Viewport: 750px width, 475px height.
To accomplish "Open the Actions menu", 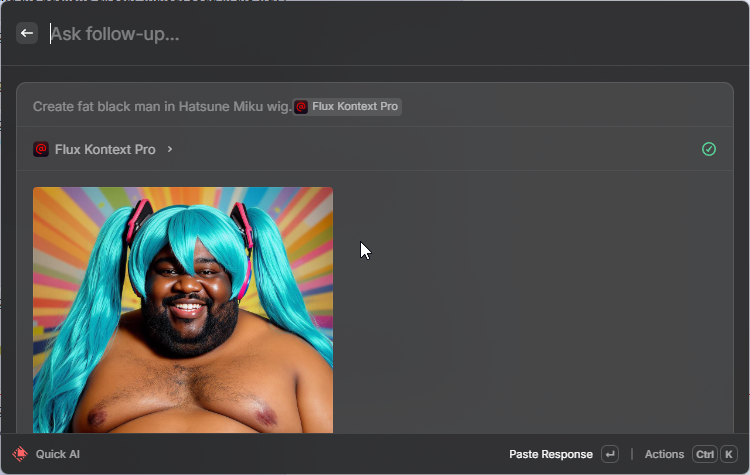I will [x=664, y=454].
